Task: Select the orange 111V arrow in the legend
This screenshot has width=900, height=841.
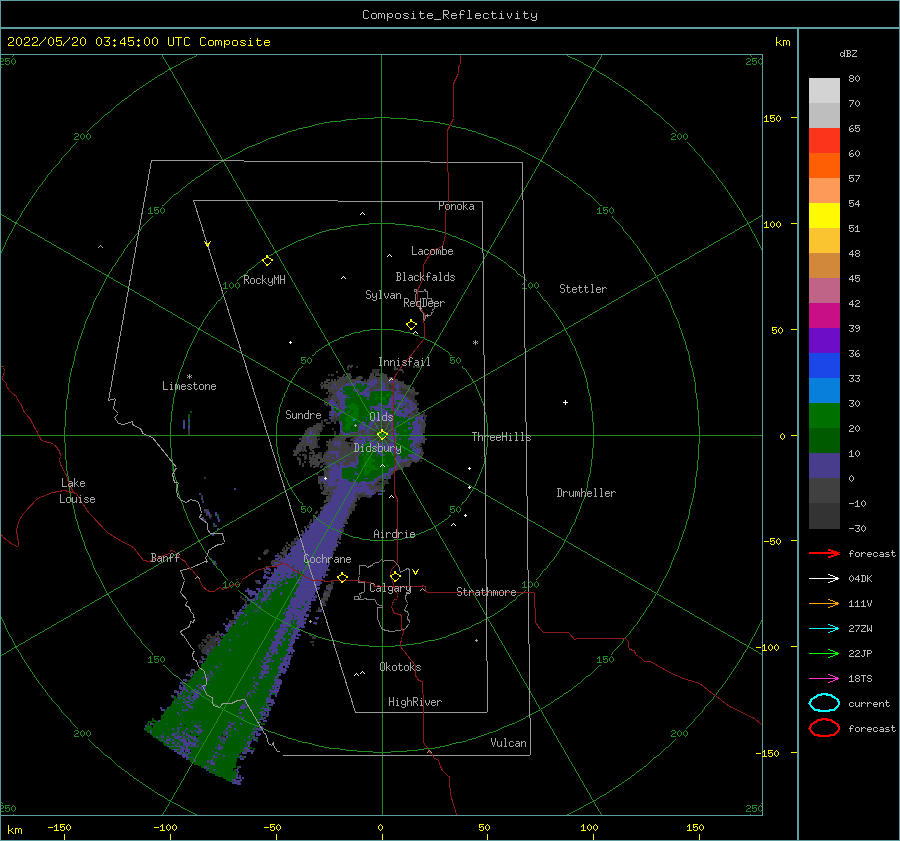Action: 824,603
